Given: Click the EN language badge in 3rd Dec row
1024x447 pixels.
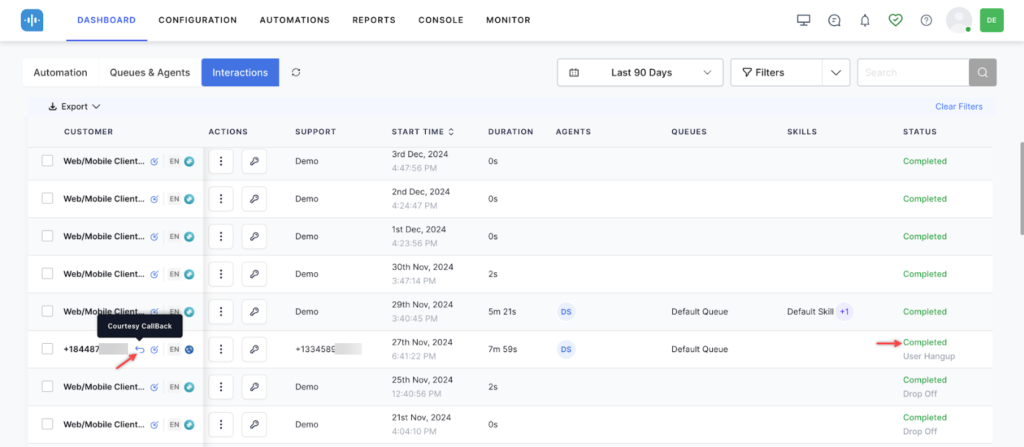Looking at the screenshot, I should 174,161.
